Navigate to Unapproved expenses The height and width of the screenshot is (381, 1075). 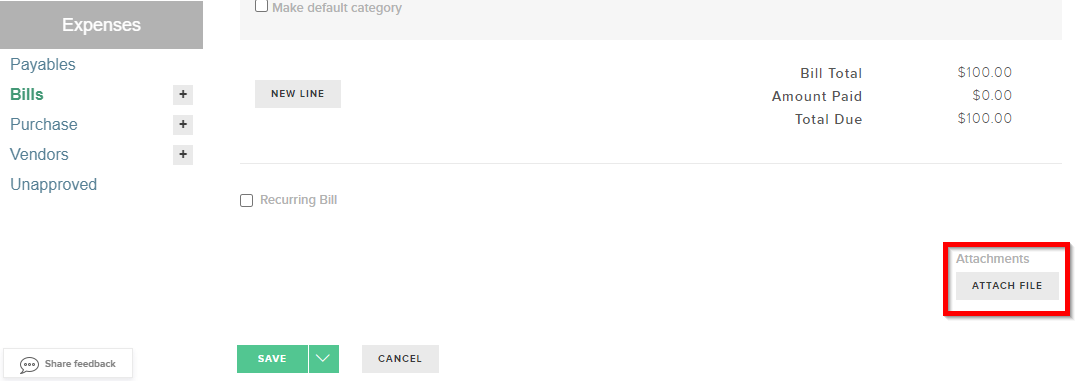53,185
